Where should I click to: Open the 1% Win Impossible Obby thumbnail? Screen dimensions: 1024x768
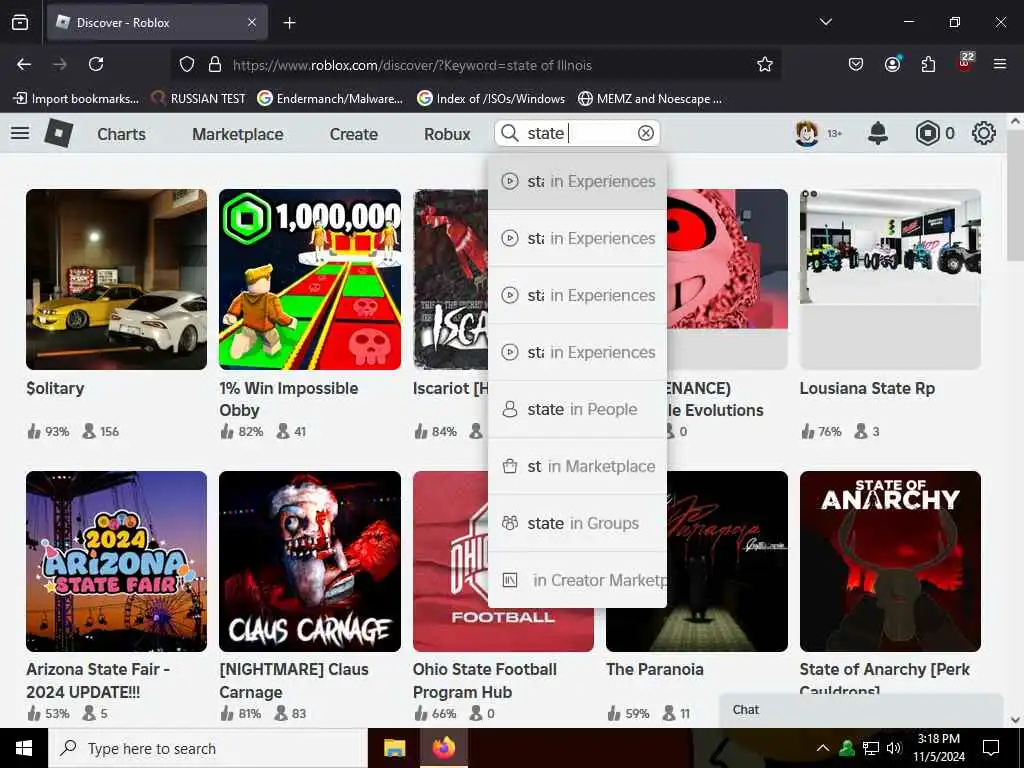pyautogui.click(x=310, y=280)
